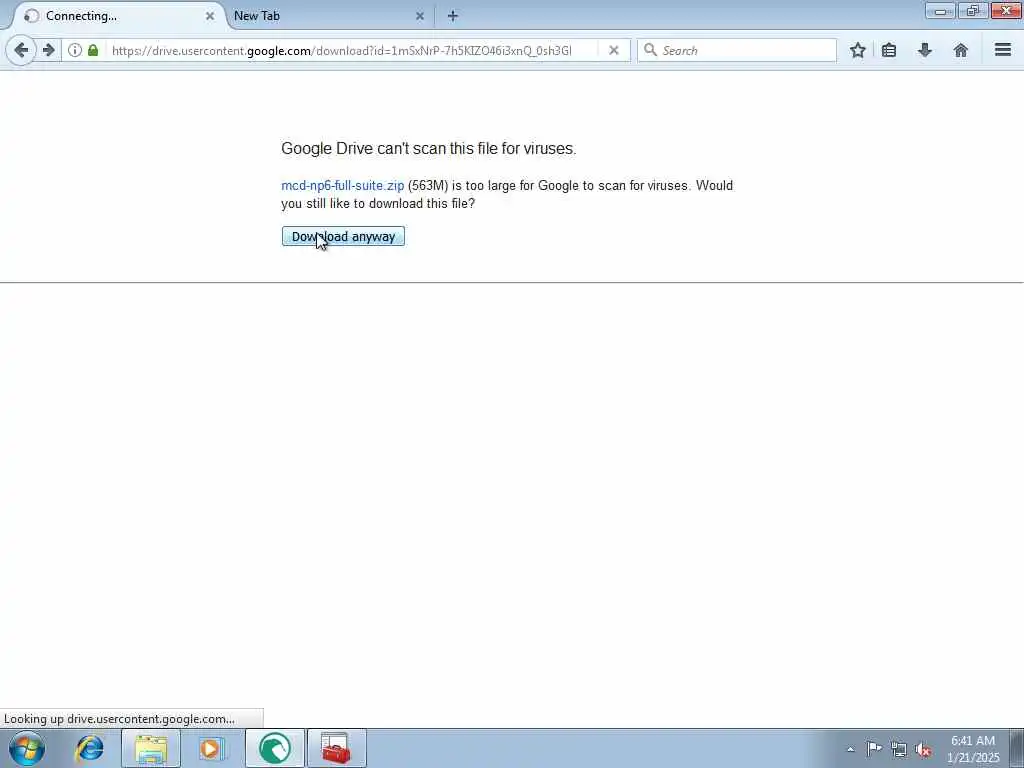
Task: Close the New Tab tab
Action: point(420,16)
